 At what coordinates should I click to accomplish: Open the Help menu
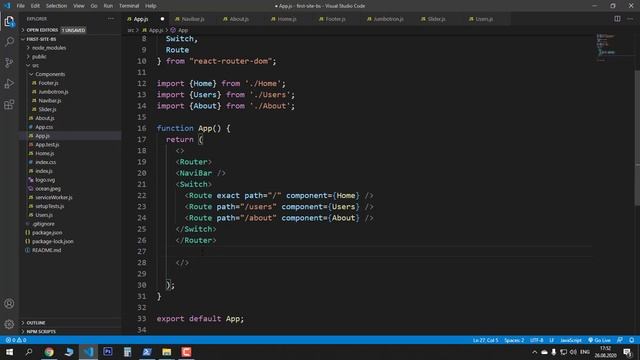tap(151, 6)
